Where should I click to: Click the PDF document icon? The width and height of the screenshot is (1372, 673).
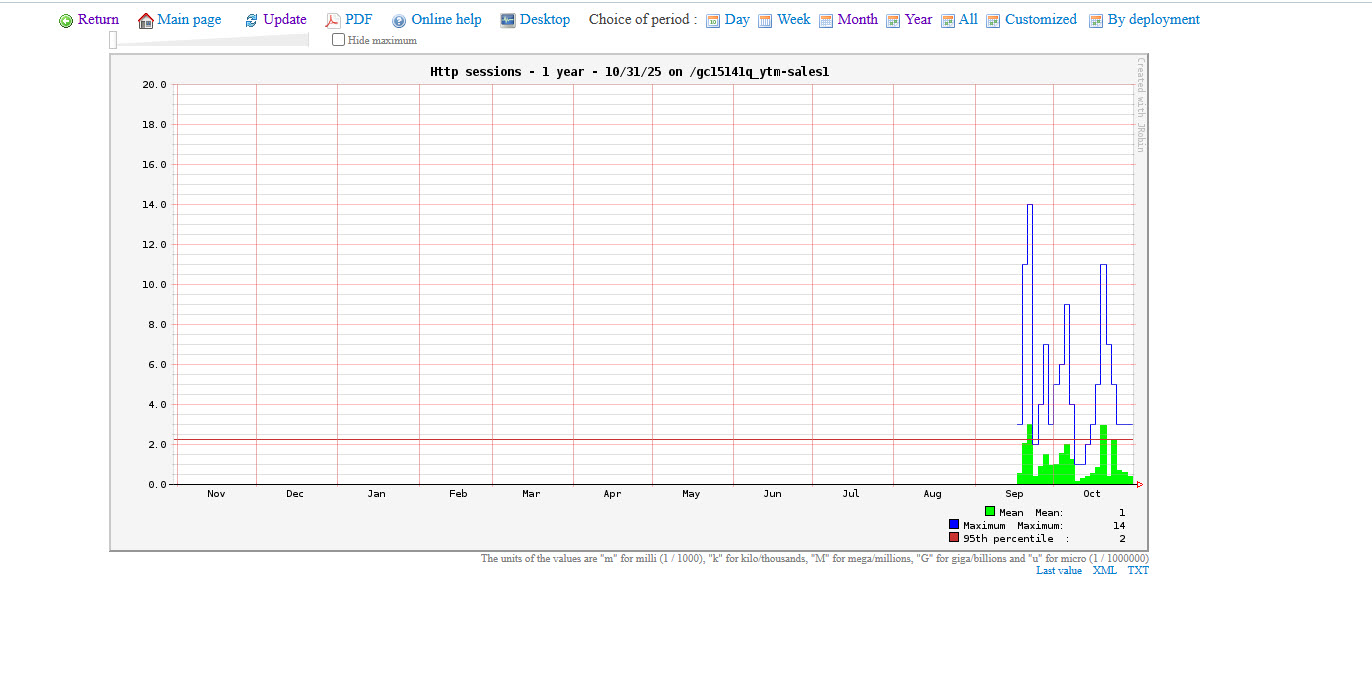[x=332, y=21]
